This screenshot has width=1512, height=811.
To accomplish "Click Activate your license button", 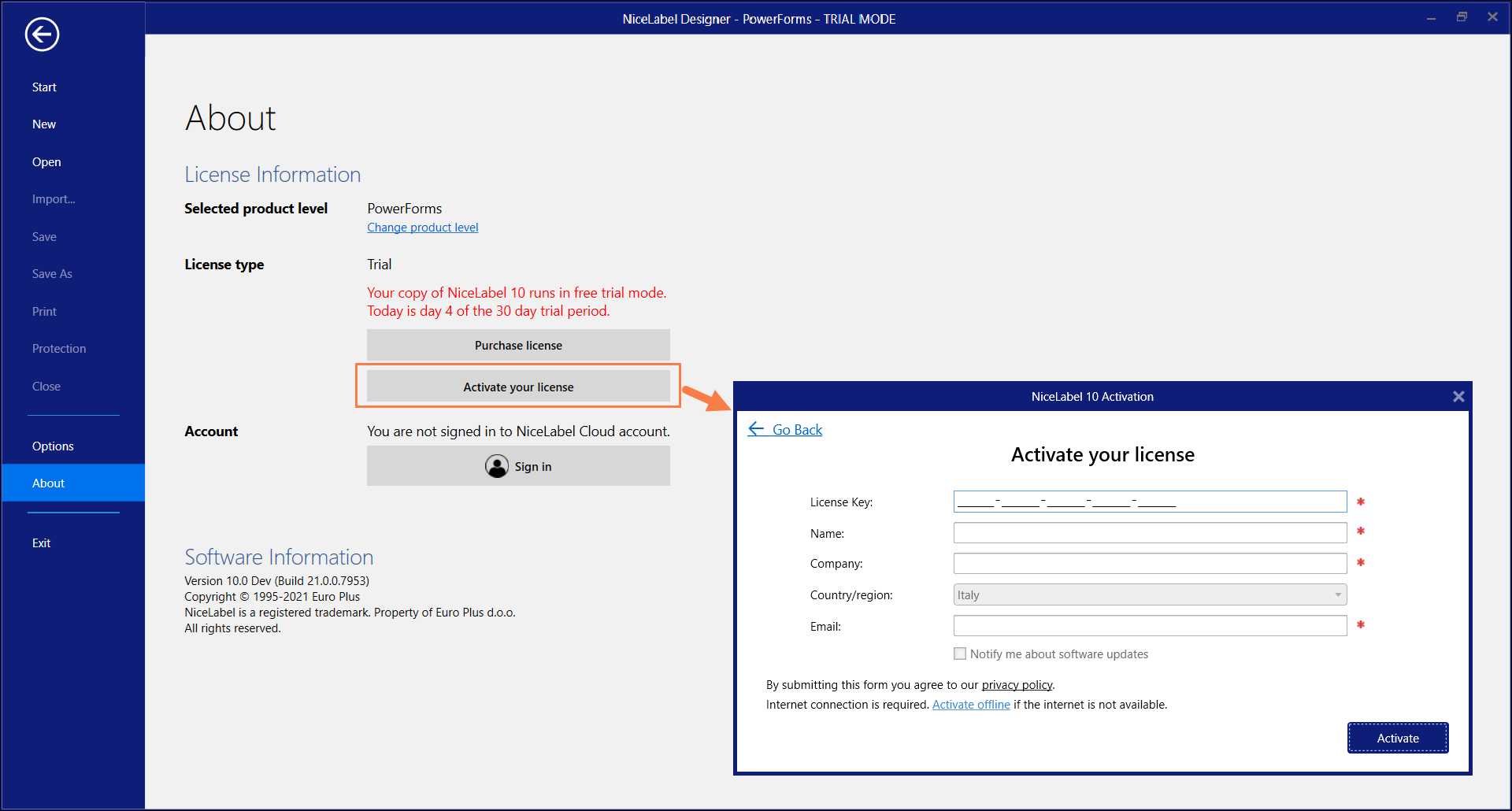I will tap(518, 387).
